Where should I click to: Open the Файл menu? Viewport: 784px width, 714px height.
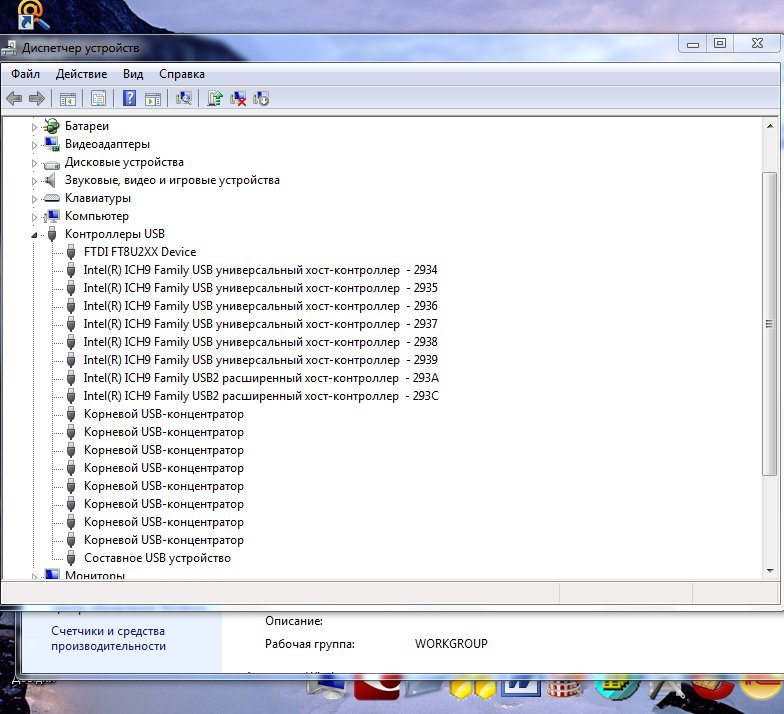pos(26,74)
